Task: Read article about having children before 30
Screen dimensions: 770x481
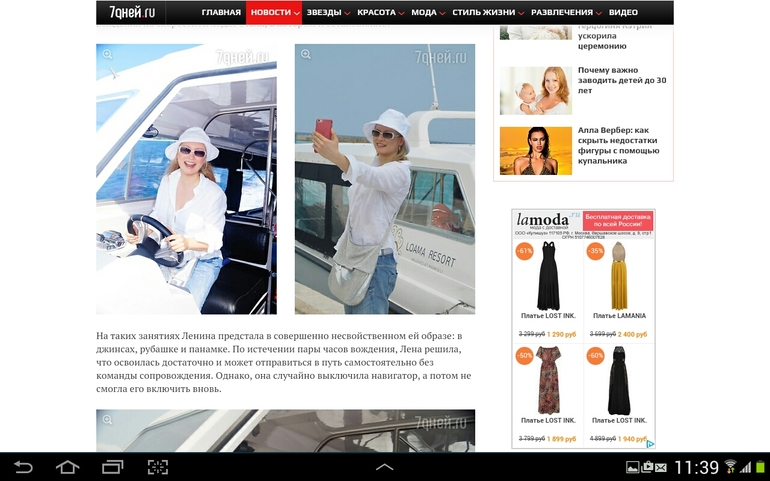Action: pyautogui.click(x=621, y=80)
